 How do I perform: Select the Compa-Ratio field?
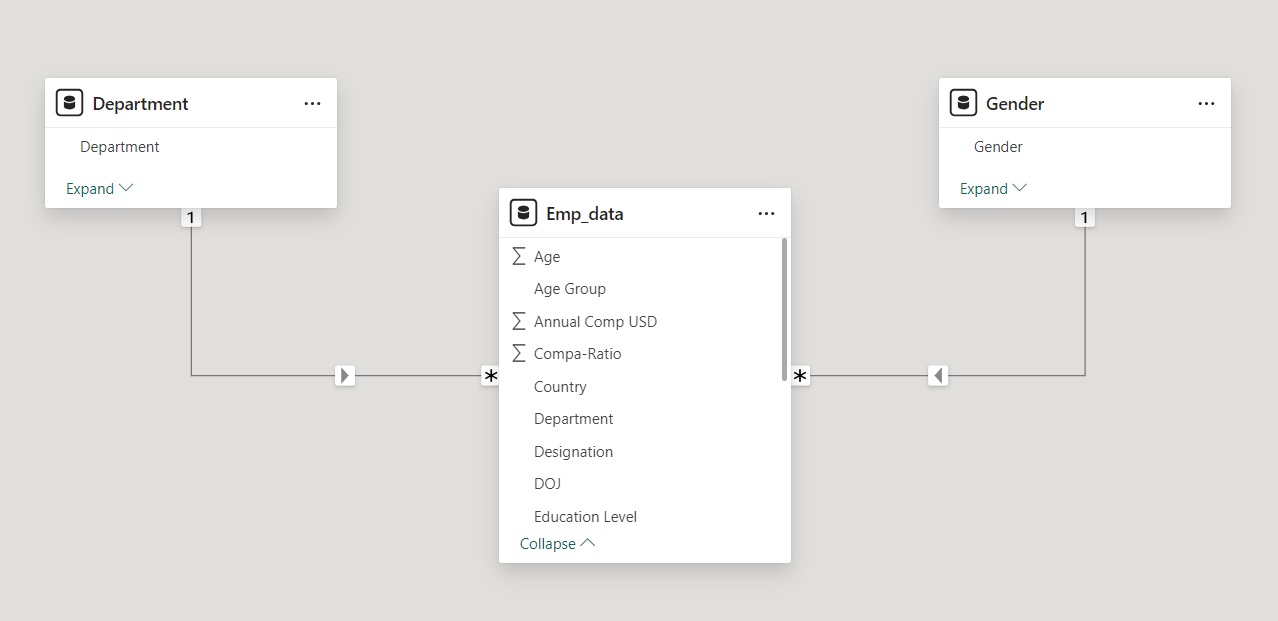click(x=577, y=354)
